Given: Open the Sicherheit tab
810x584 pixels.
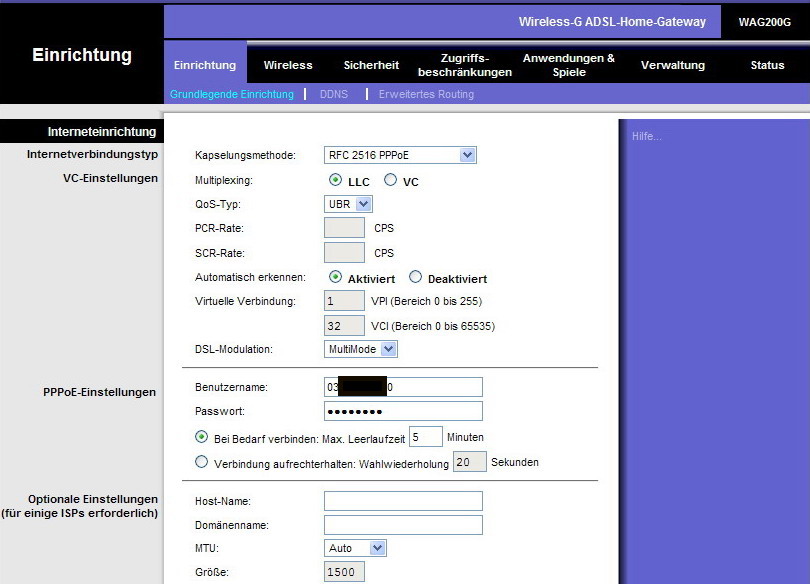Looking at the screenshot, I should coord(371,65).
